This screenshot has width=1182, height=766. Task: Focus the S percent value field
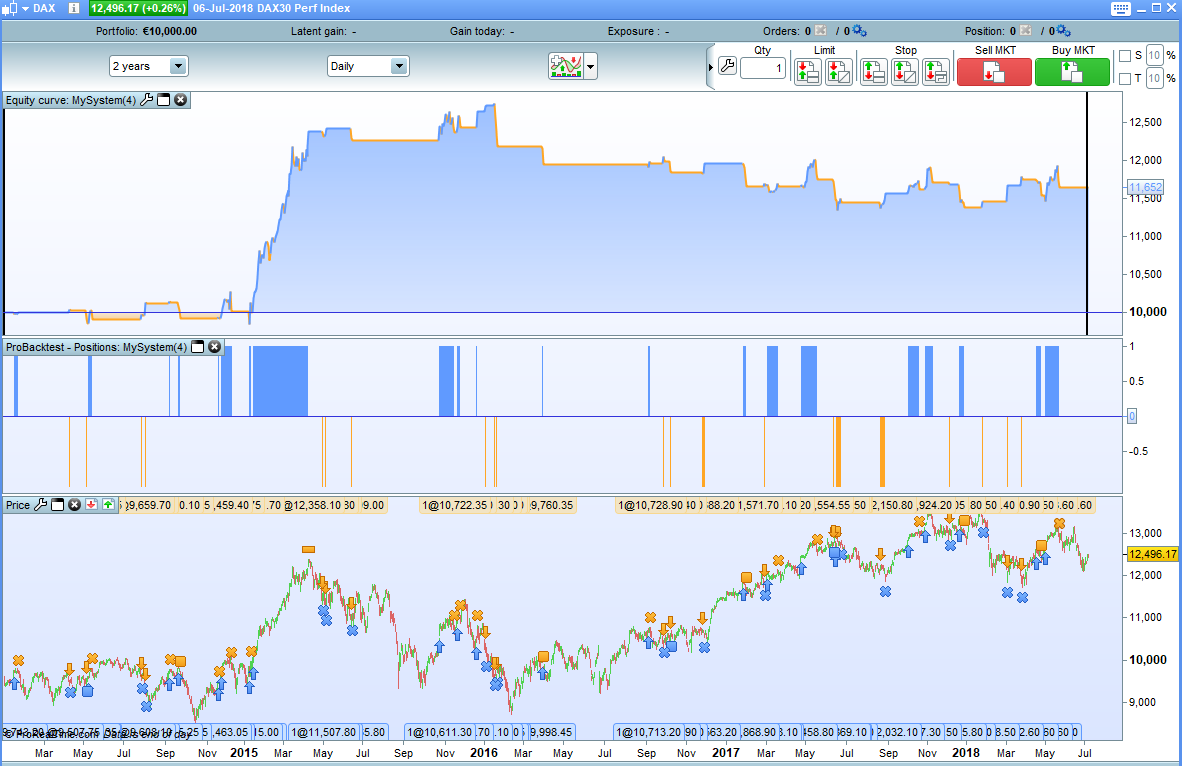pos(1154,55)
